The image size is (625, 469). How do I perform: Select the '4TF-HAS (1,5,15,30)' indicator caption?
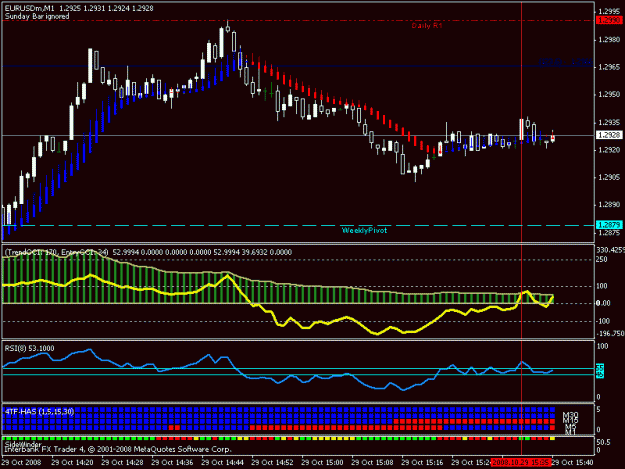(39, 411)
